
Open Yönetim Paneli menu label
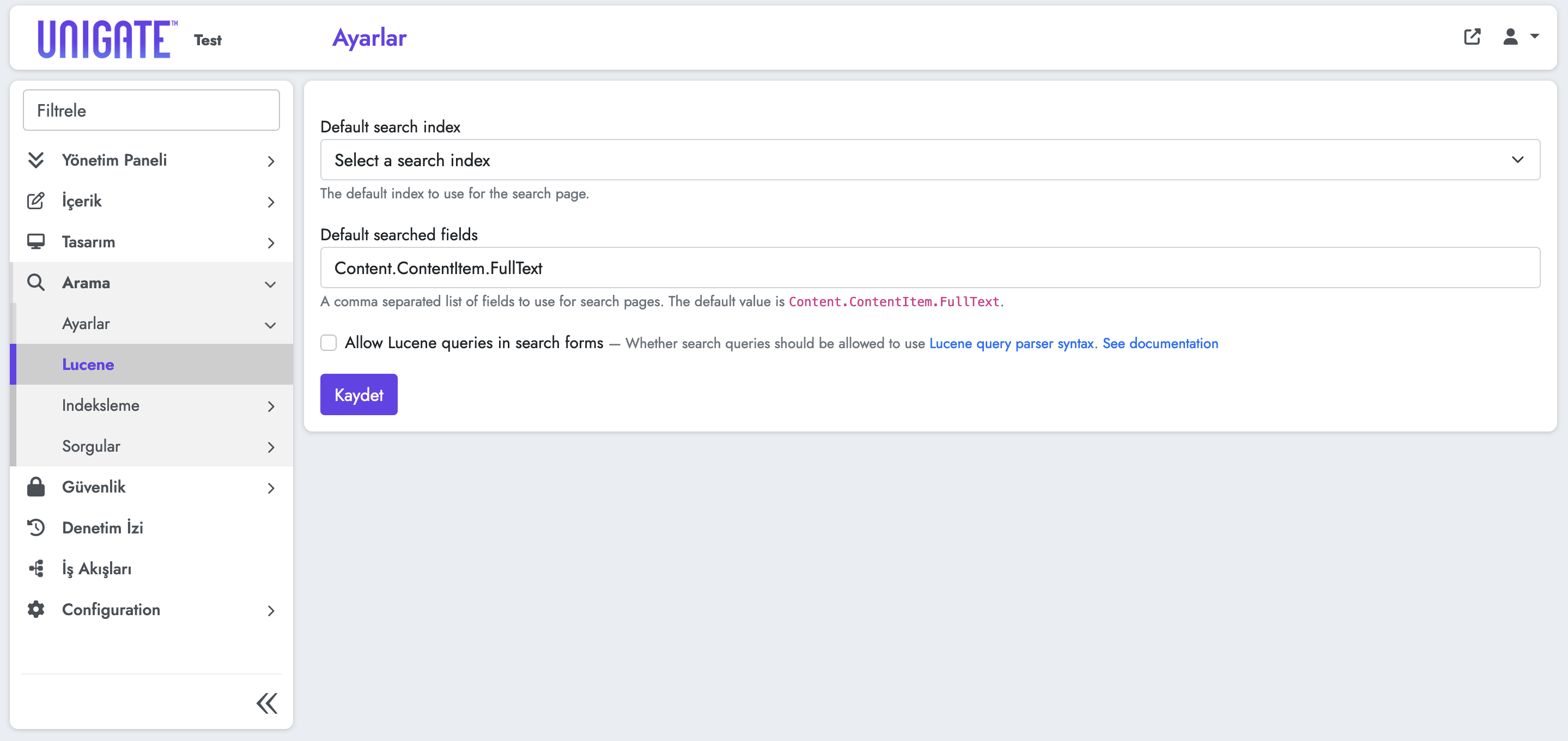pyautogui.click(x=114, y=160)
